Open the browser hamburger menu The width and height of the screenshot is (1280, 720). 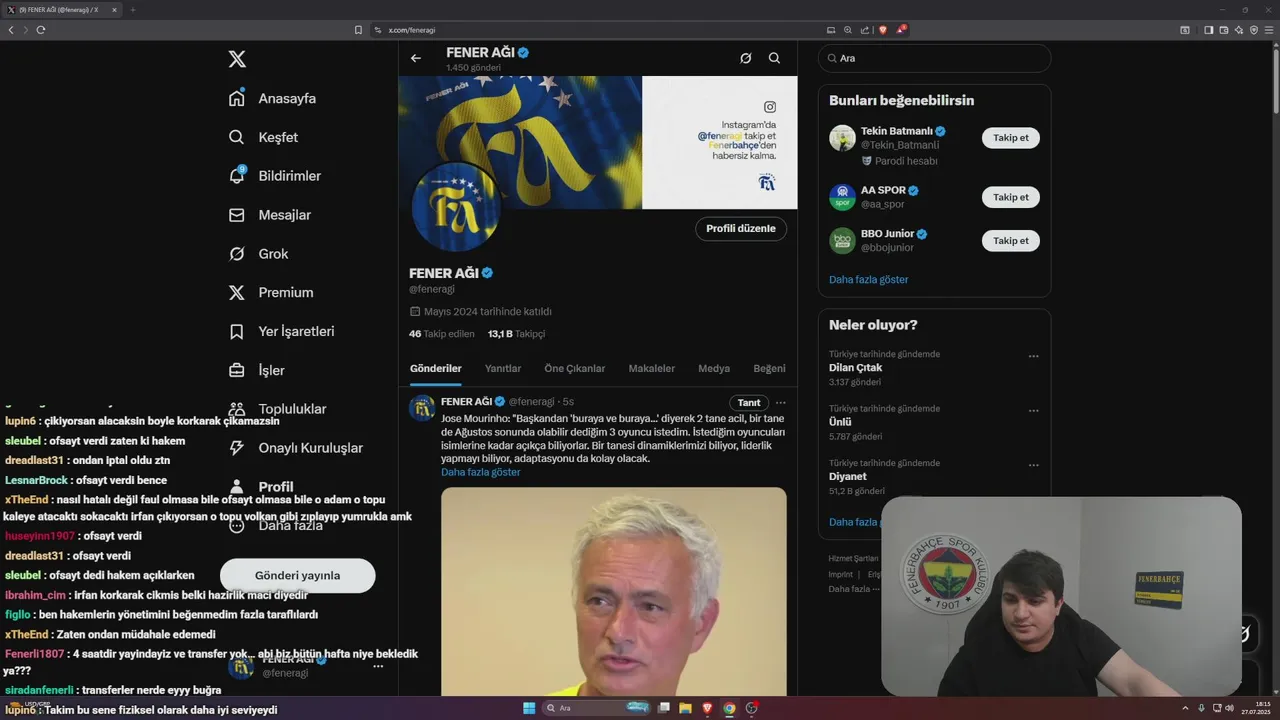tap(1270, 30)
